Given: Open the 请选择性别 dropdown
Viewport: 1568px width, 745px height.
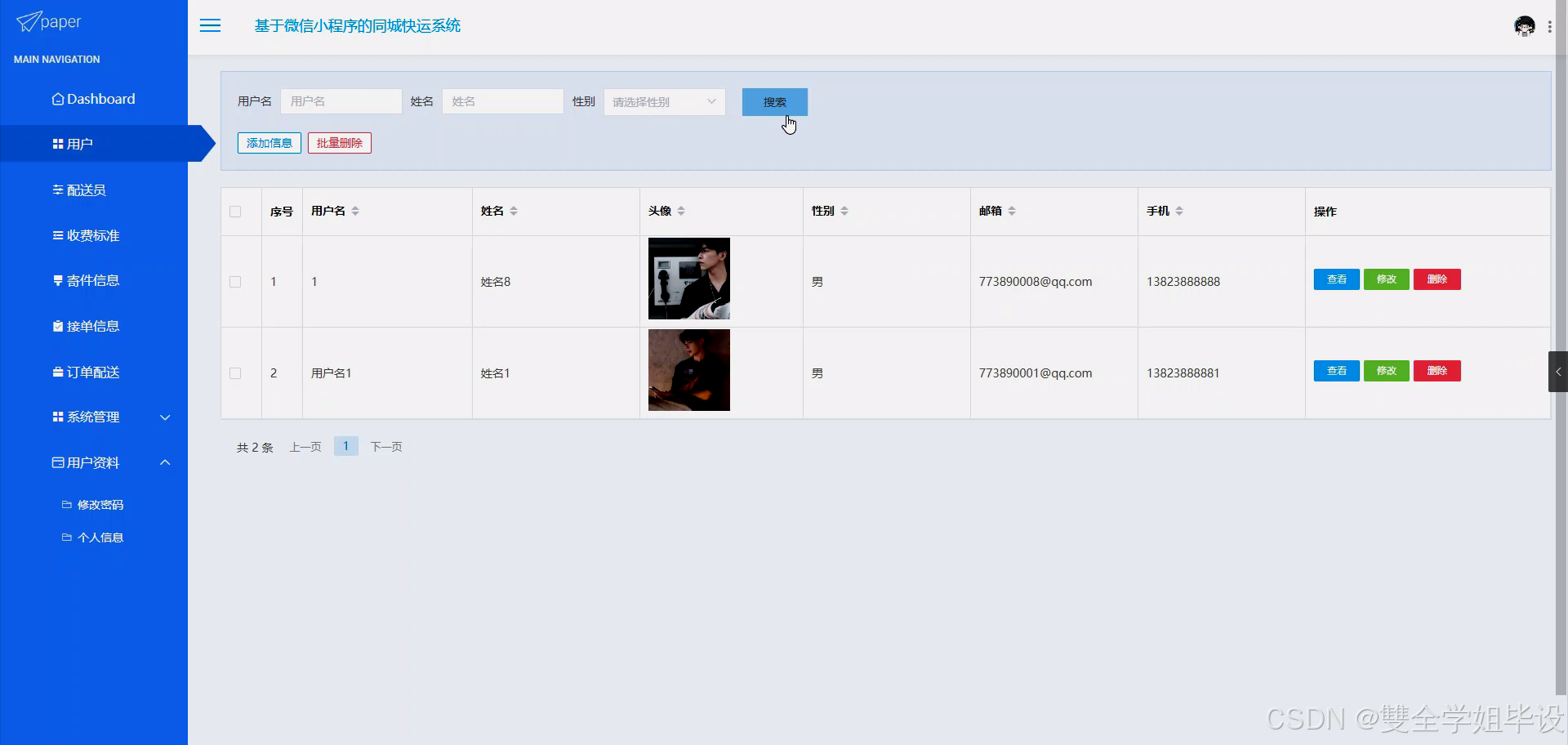Looking at the screenshot, I should tap(664, 101).
